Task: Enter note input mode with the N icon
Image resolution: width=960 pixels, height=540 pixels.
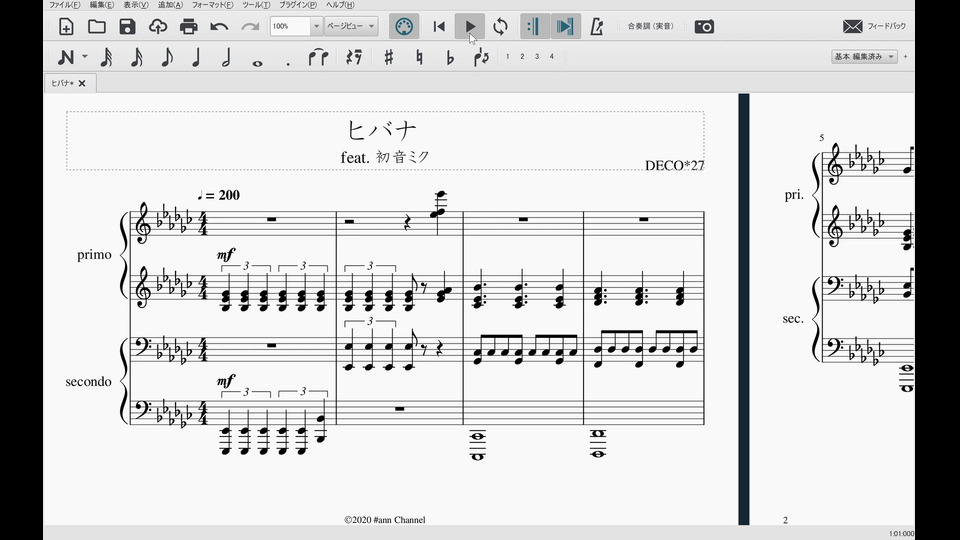Action: (66, 57)
